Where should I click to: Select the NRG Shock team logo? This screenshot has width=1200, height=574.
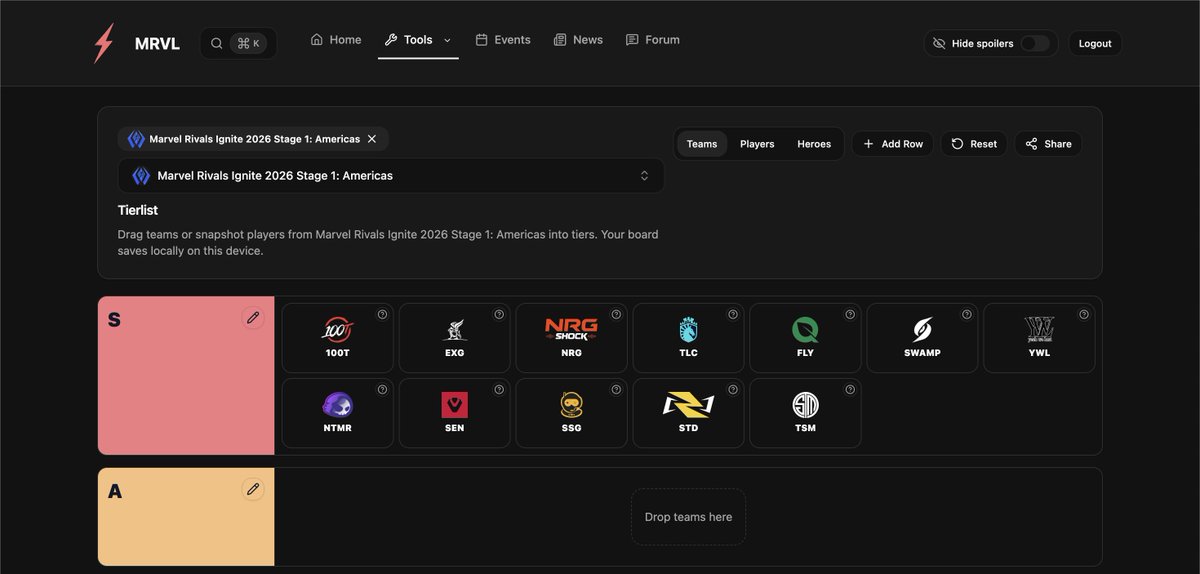coord(571,330)
